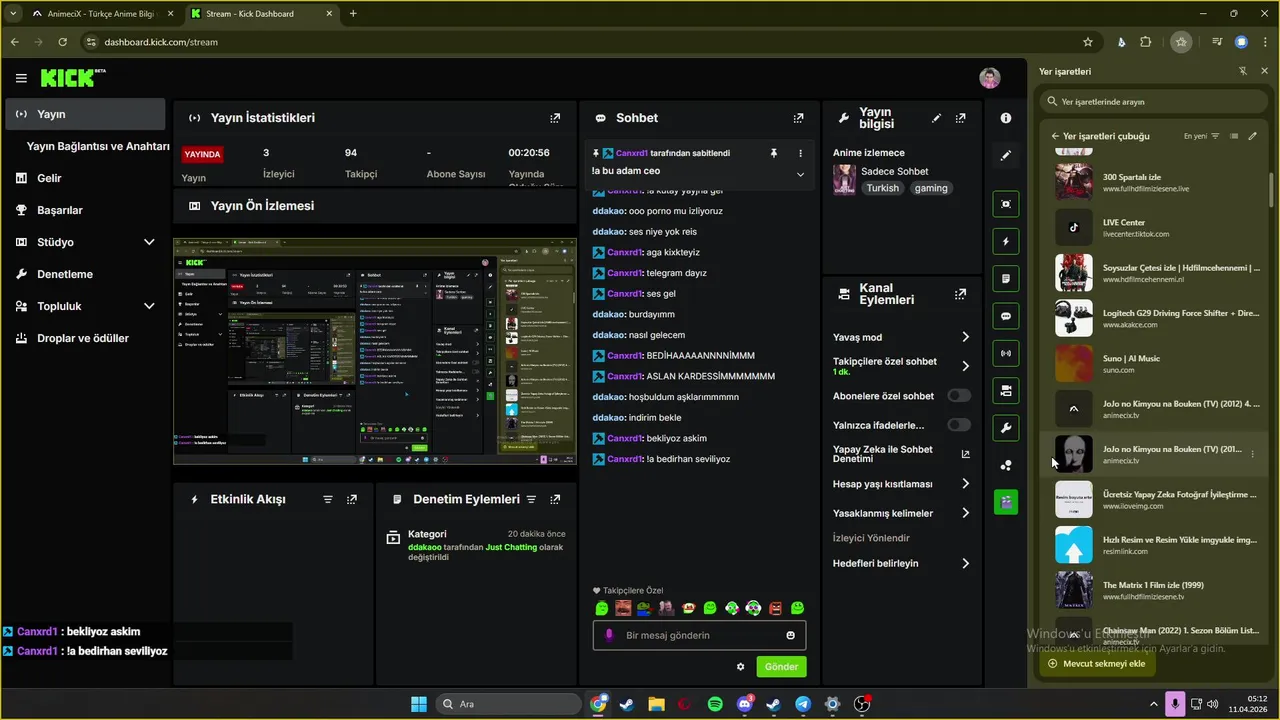Viewport: 1280px width, 720px height.
Task: Edit stream info with the Yayın bilgisi pencil
Action: (936, 118)
